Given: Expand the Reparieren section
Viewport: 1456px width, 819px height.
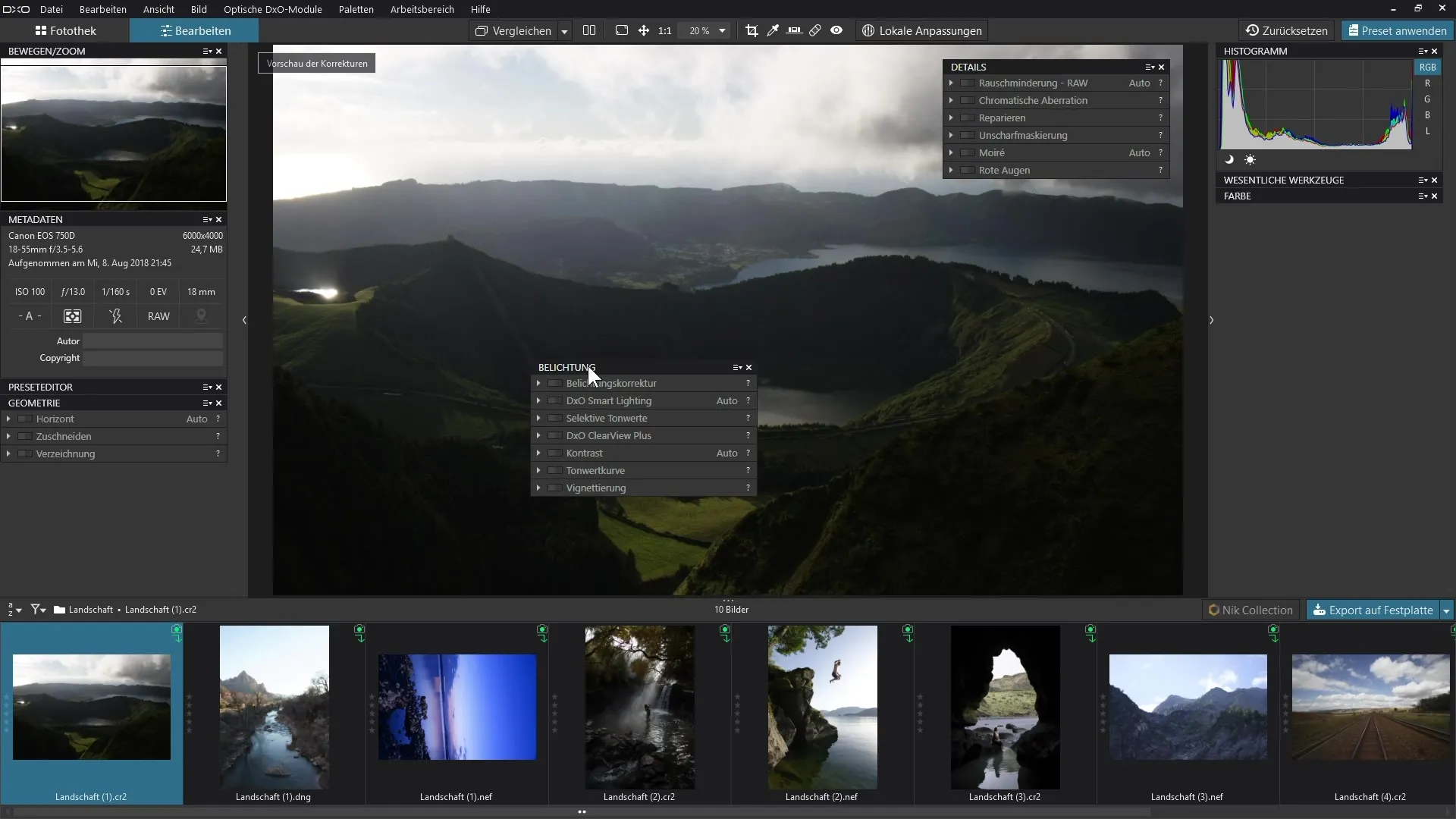Looking at the screenshot, I should pos(951,118).
